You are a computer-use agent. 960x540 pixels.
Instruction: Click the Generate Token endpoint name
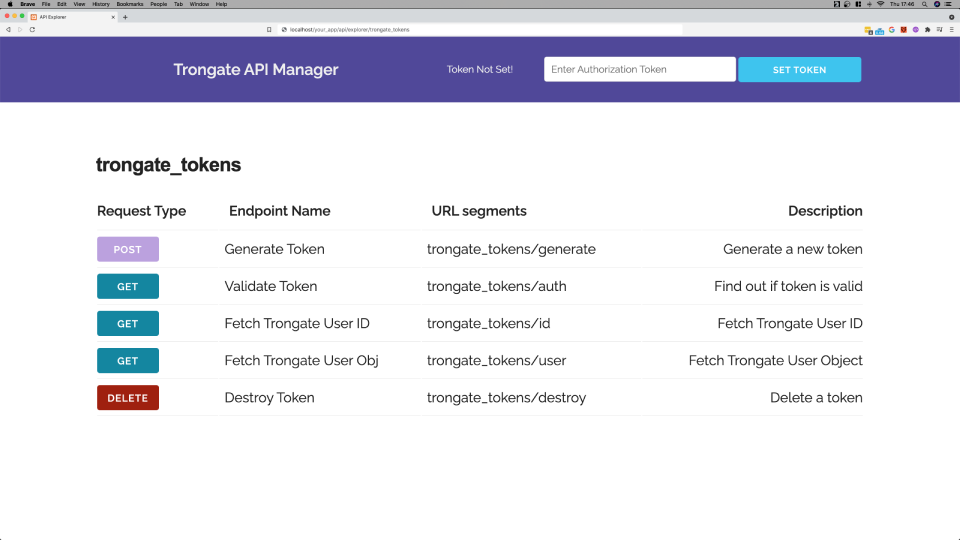pos(274,249)
